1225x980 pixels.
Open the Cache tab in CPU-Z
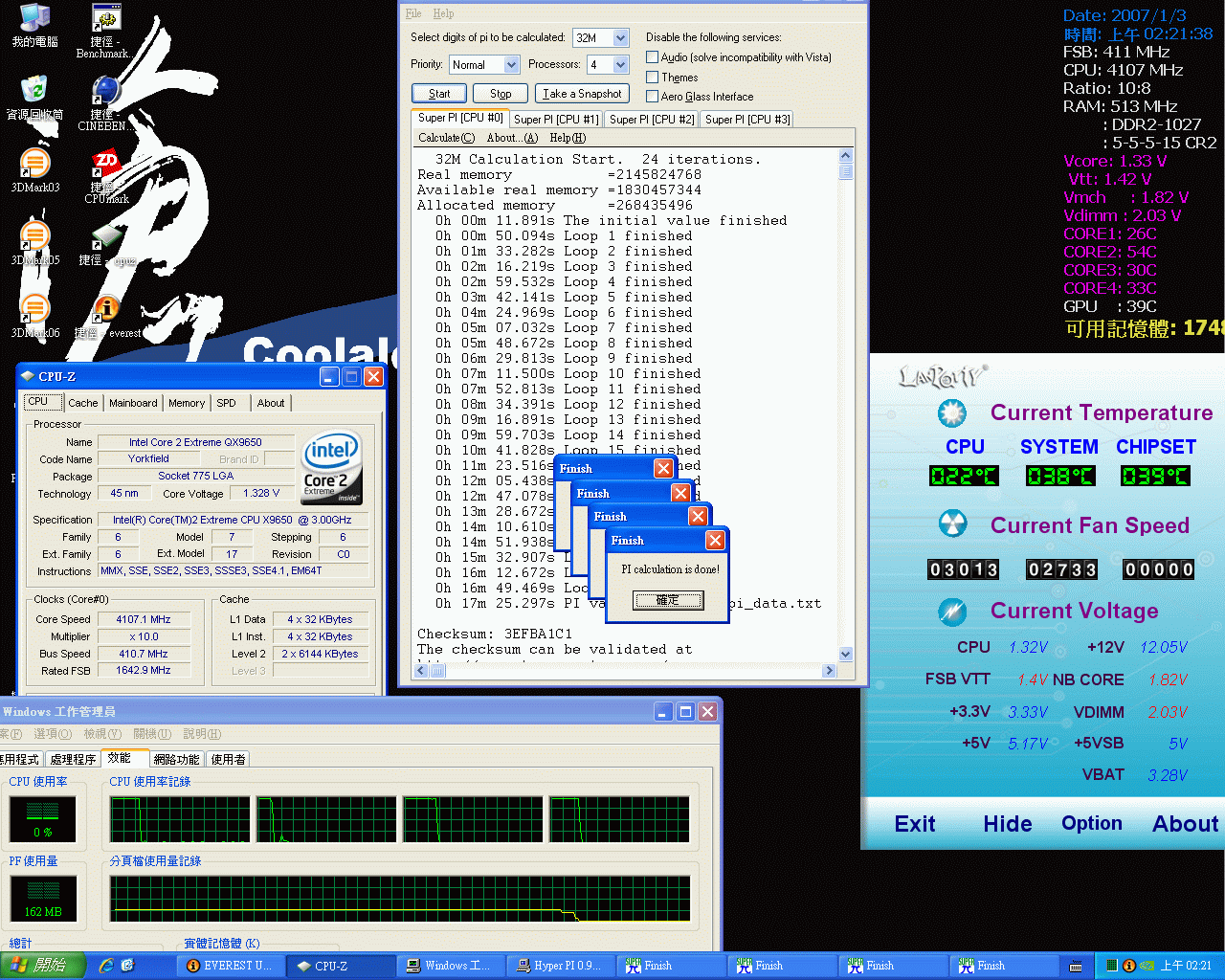[82, 403]
